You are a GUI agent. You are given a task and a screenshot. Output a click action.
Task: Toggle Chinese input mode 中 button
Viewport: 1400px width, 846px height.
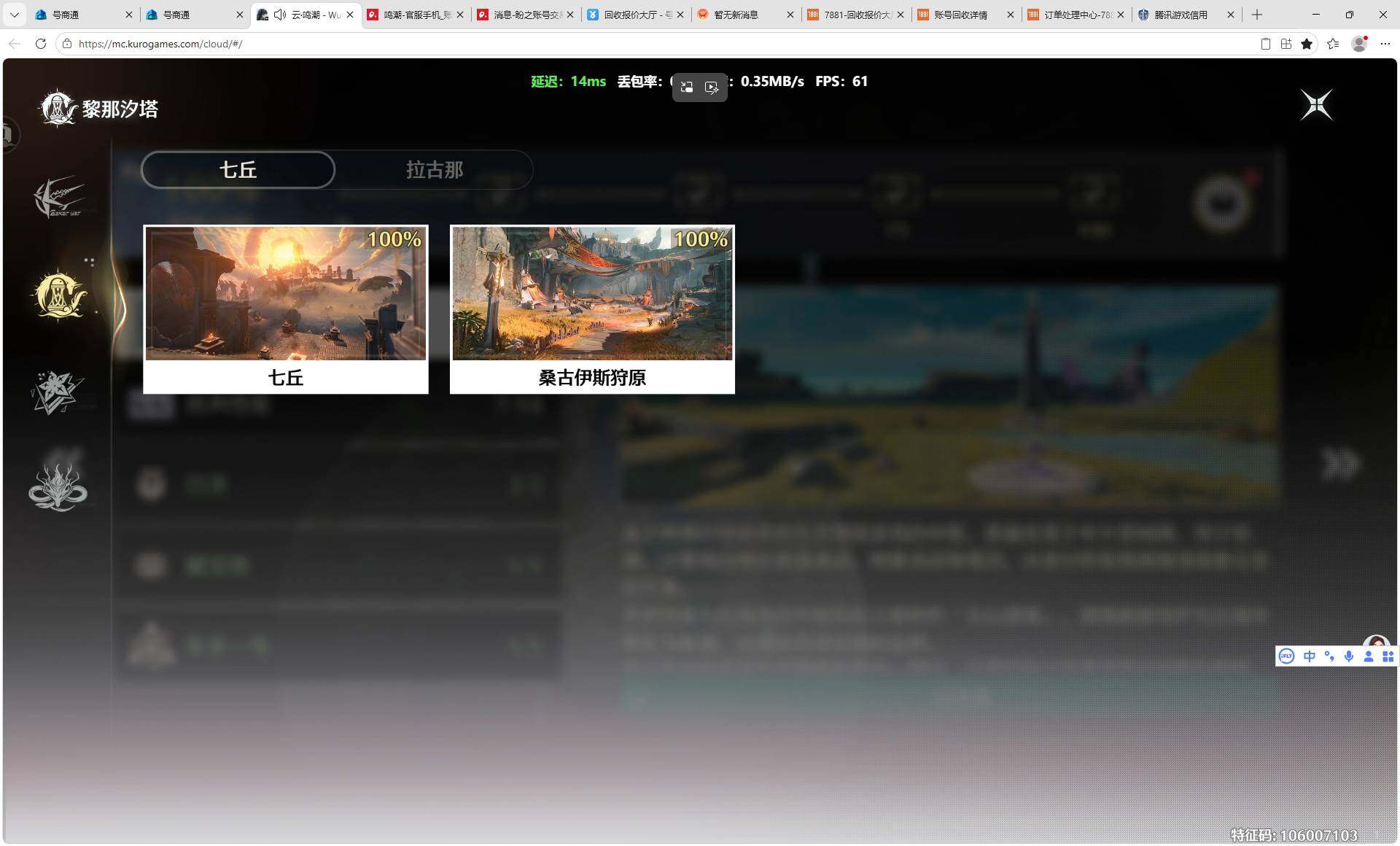pyautogui.click(x=1310, y=656)
